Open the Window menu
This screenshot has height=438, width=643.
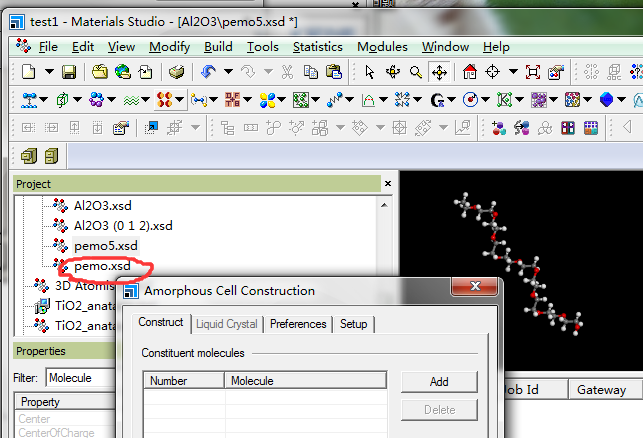(x=445, y=47)
